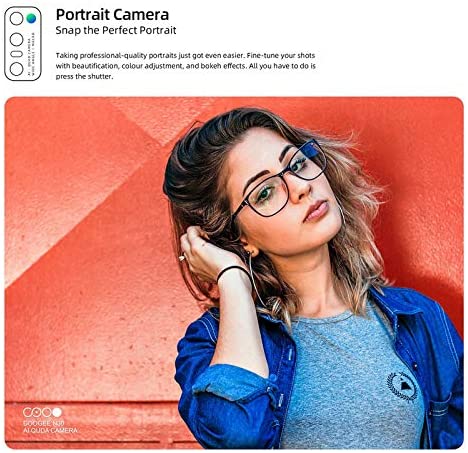Click the black hair tie on her wrist

233,272
